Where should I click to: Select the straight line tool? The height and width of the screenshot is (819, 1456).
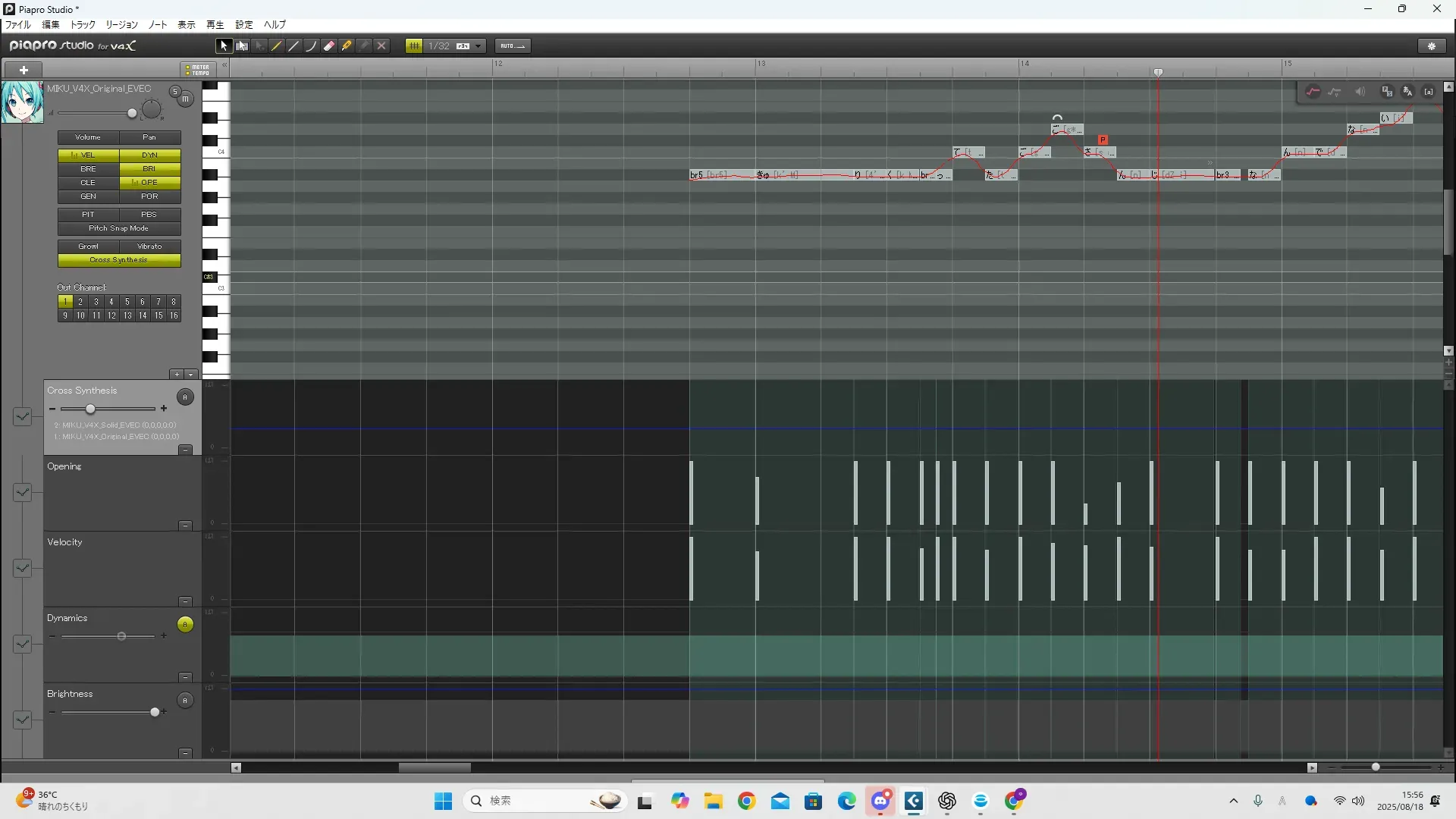tap(294, 46)
